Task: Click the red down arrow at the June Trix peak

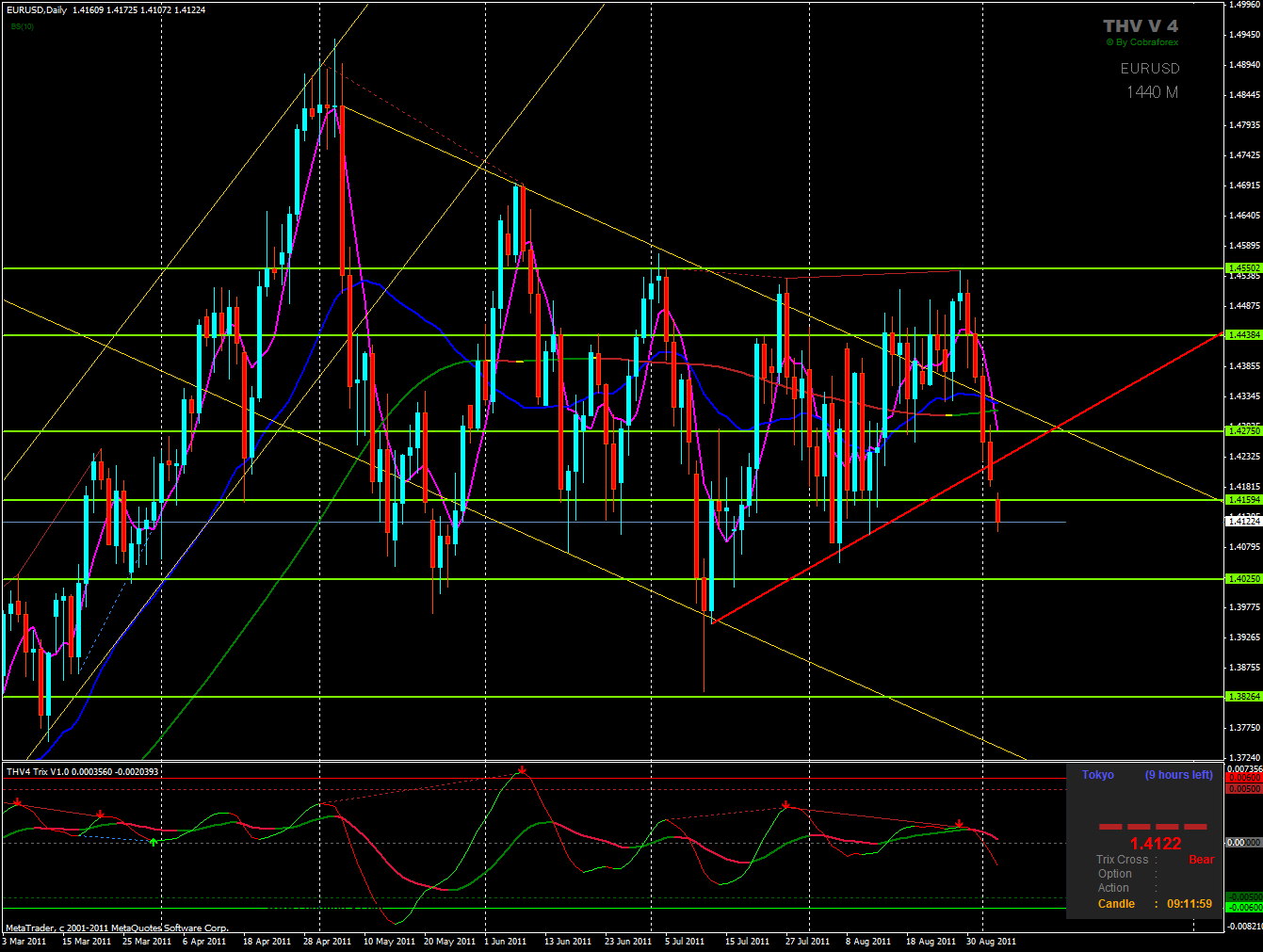Action: click(x=522, y=772)
